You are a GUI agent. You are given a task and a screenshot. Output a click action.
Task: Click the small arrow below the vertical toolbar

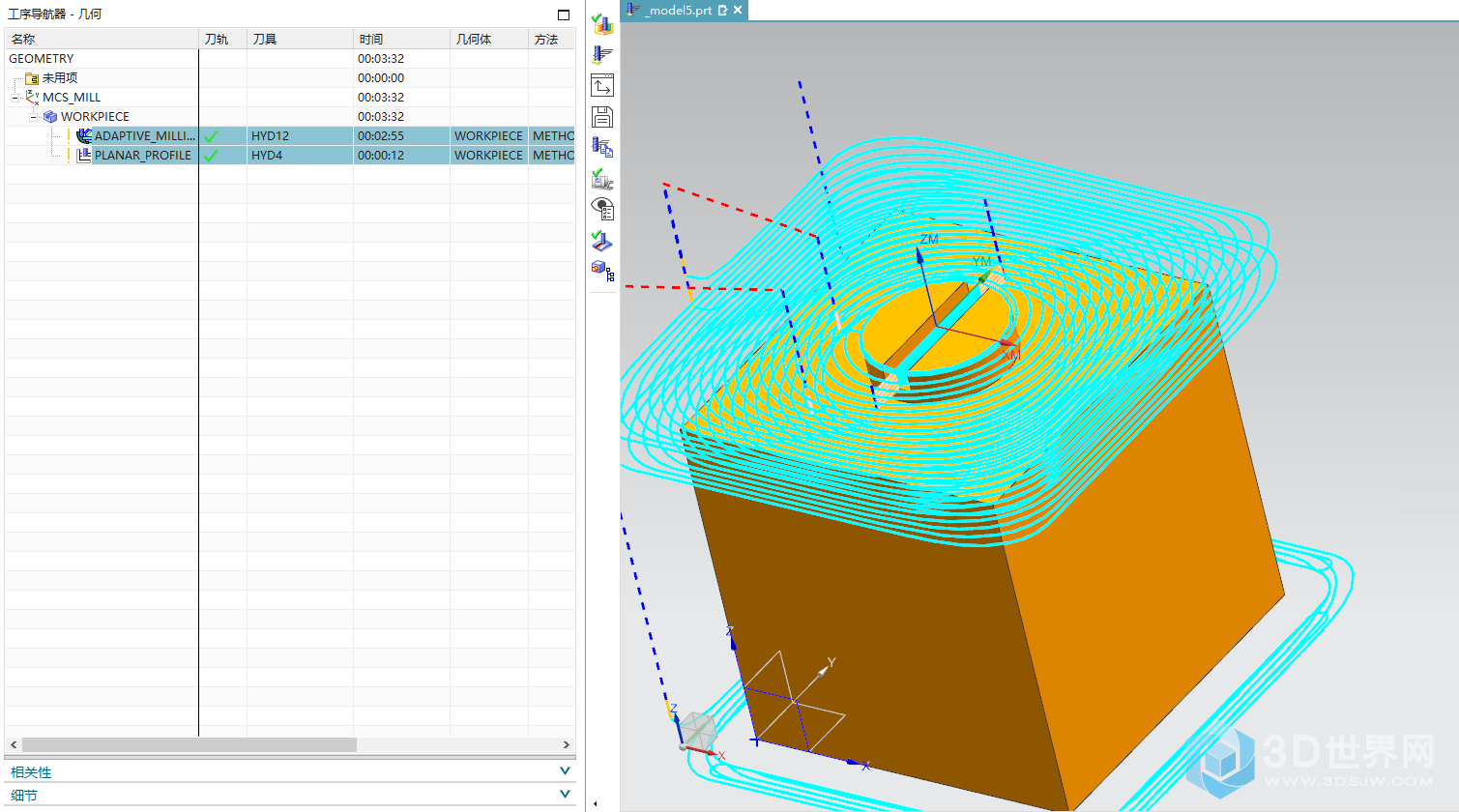click(x=595, y=803)
